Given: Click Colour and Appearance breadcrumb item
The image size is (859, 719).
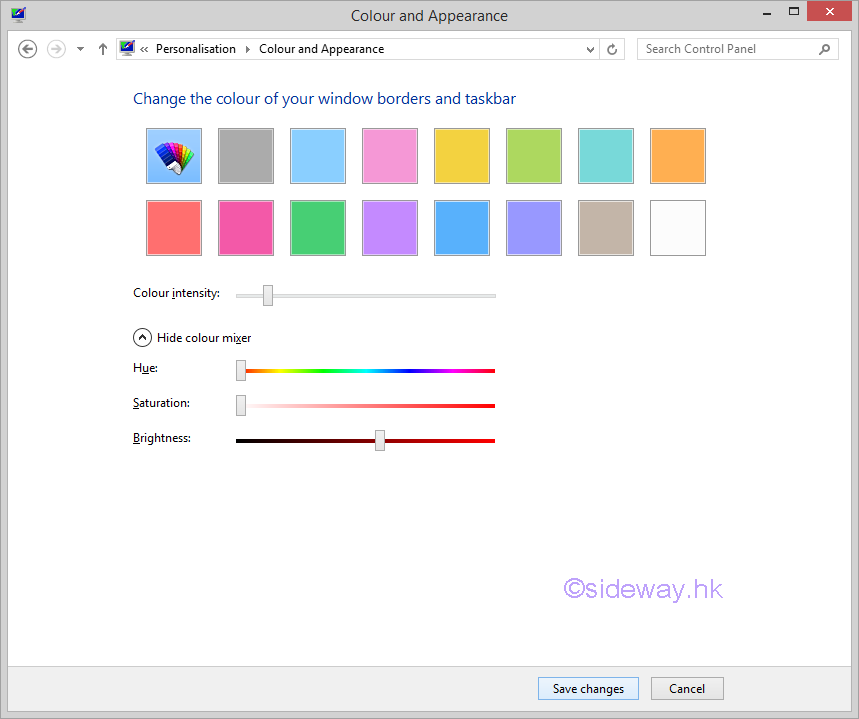Looking at the screenshot, I should click(x=321, y=49).
